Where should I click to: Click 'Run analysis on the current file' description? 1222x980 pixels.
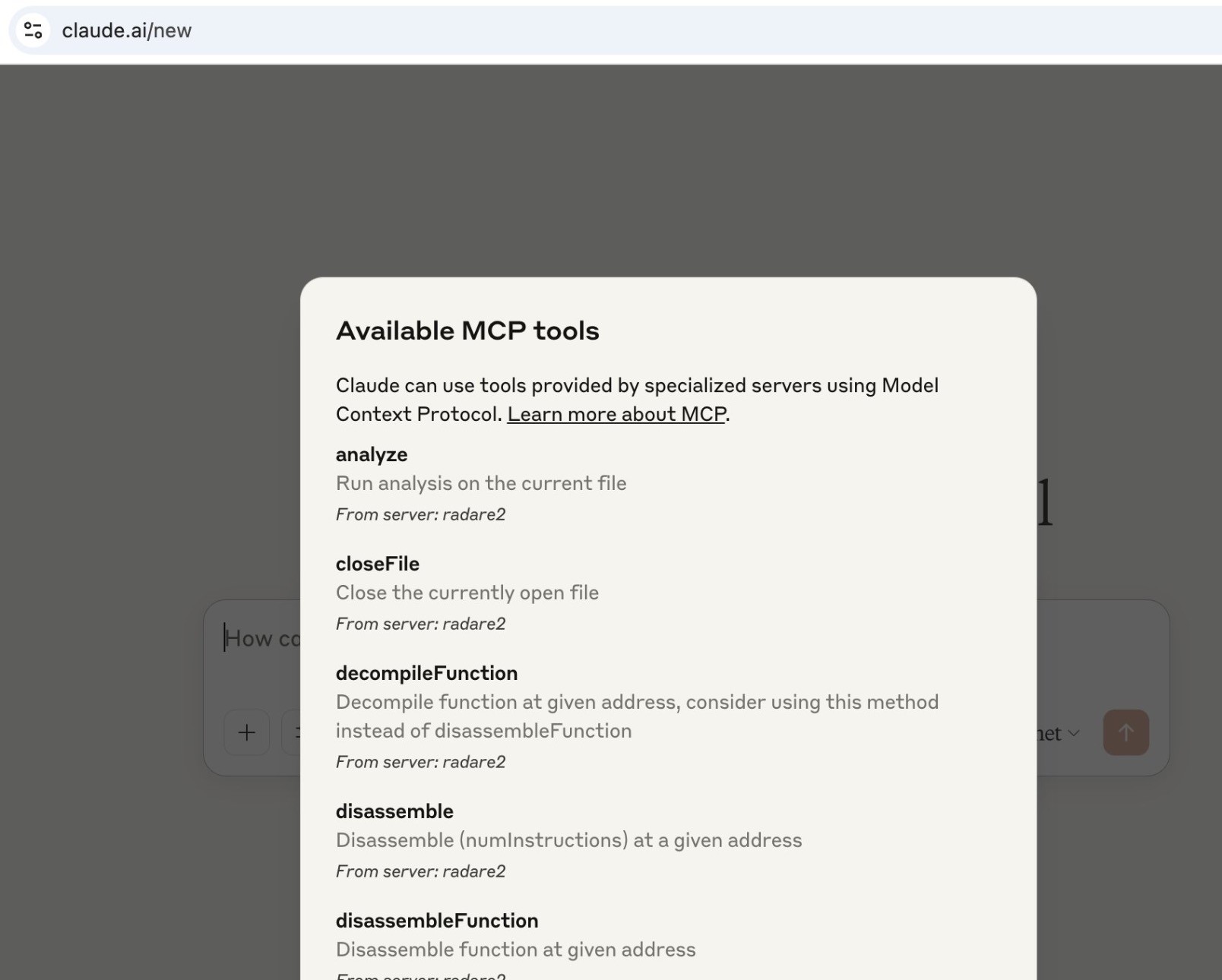click(481, 483)
